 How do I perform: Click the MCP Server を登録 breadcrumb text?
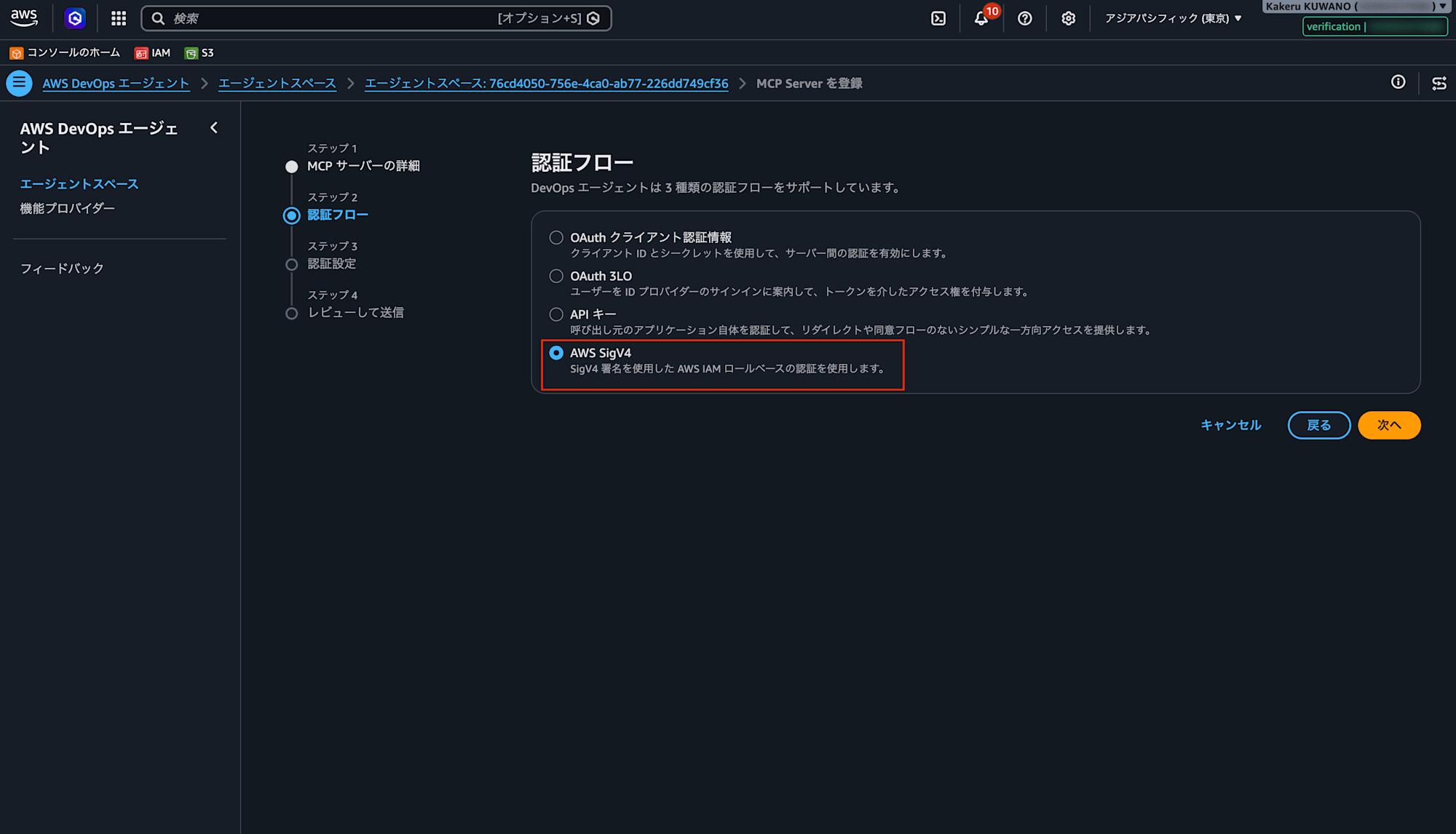810,83
